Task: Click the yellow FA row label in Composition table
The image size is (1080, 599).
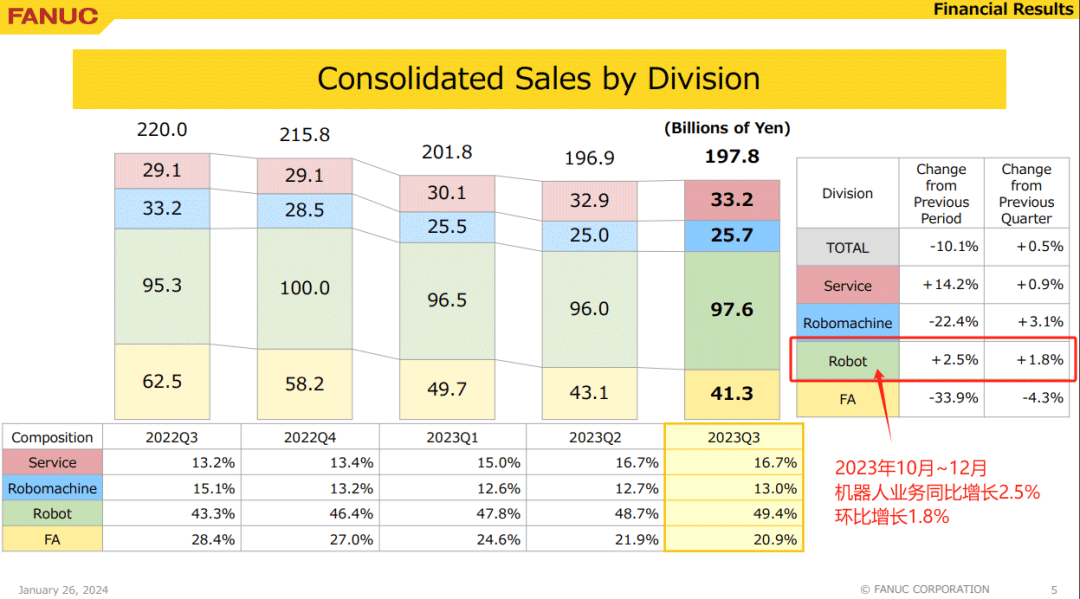Action: point(52,539)
